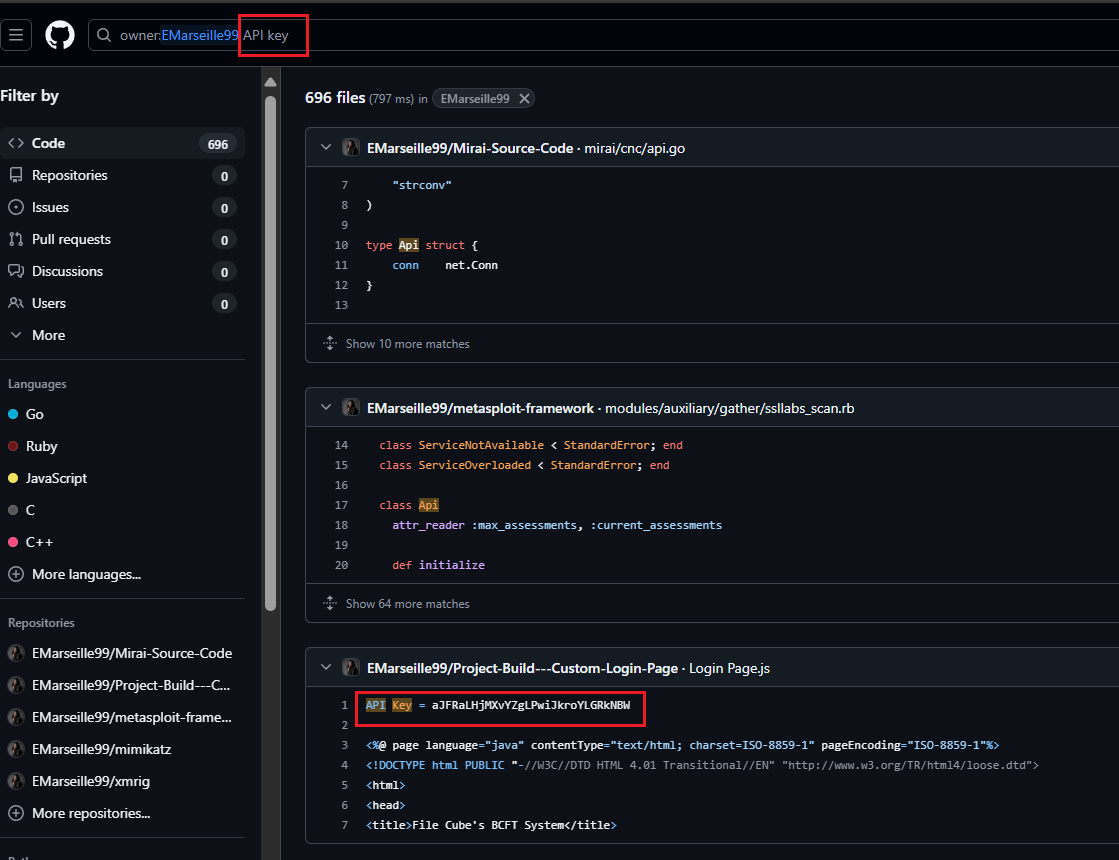Screen dimensions: 1119x860
Task: Filter by EMarseille99/Mirai-Source-Code repository
Action: [x=120, y=653]
